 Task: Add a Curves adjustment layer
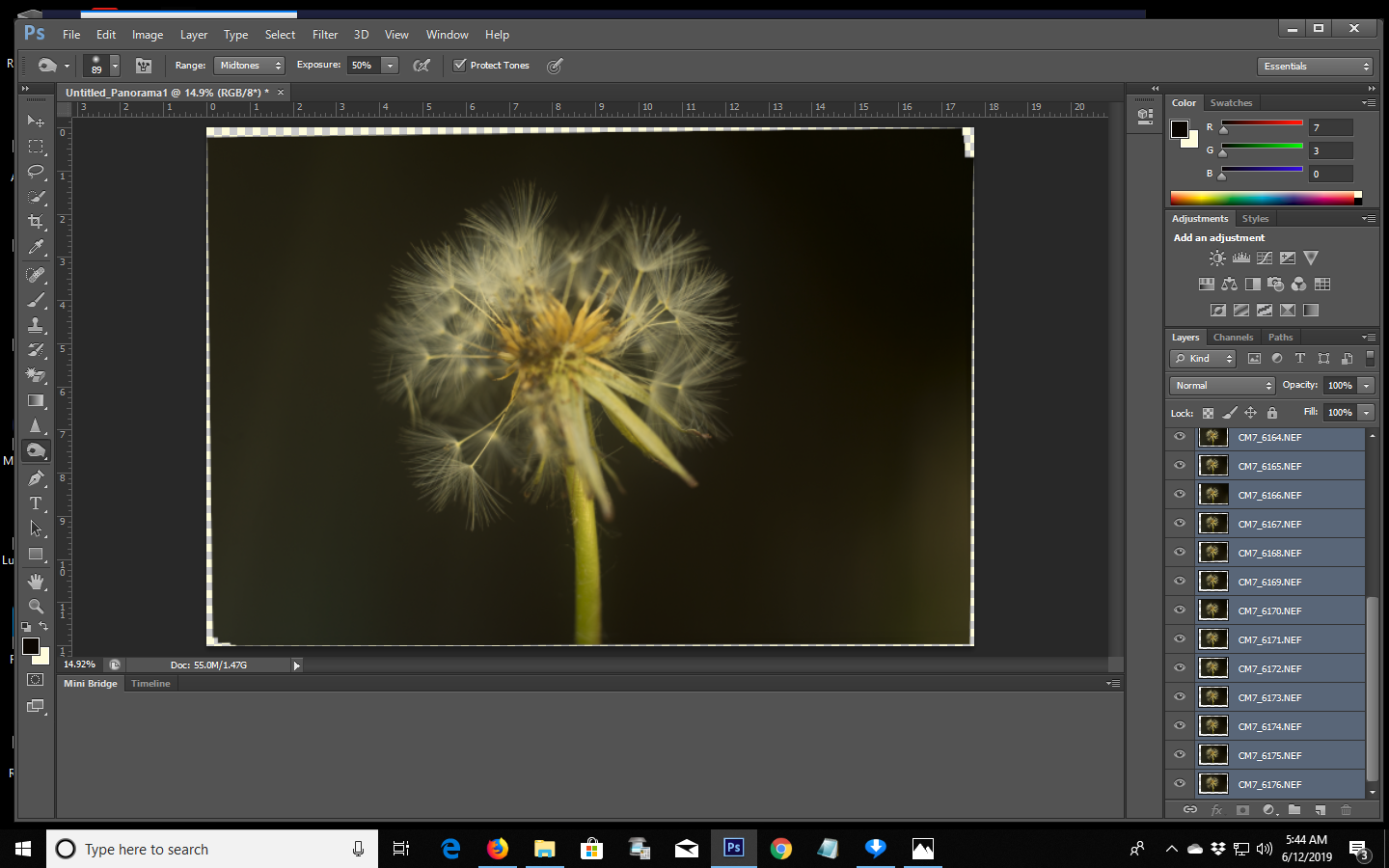pos(1264,258)
